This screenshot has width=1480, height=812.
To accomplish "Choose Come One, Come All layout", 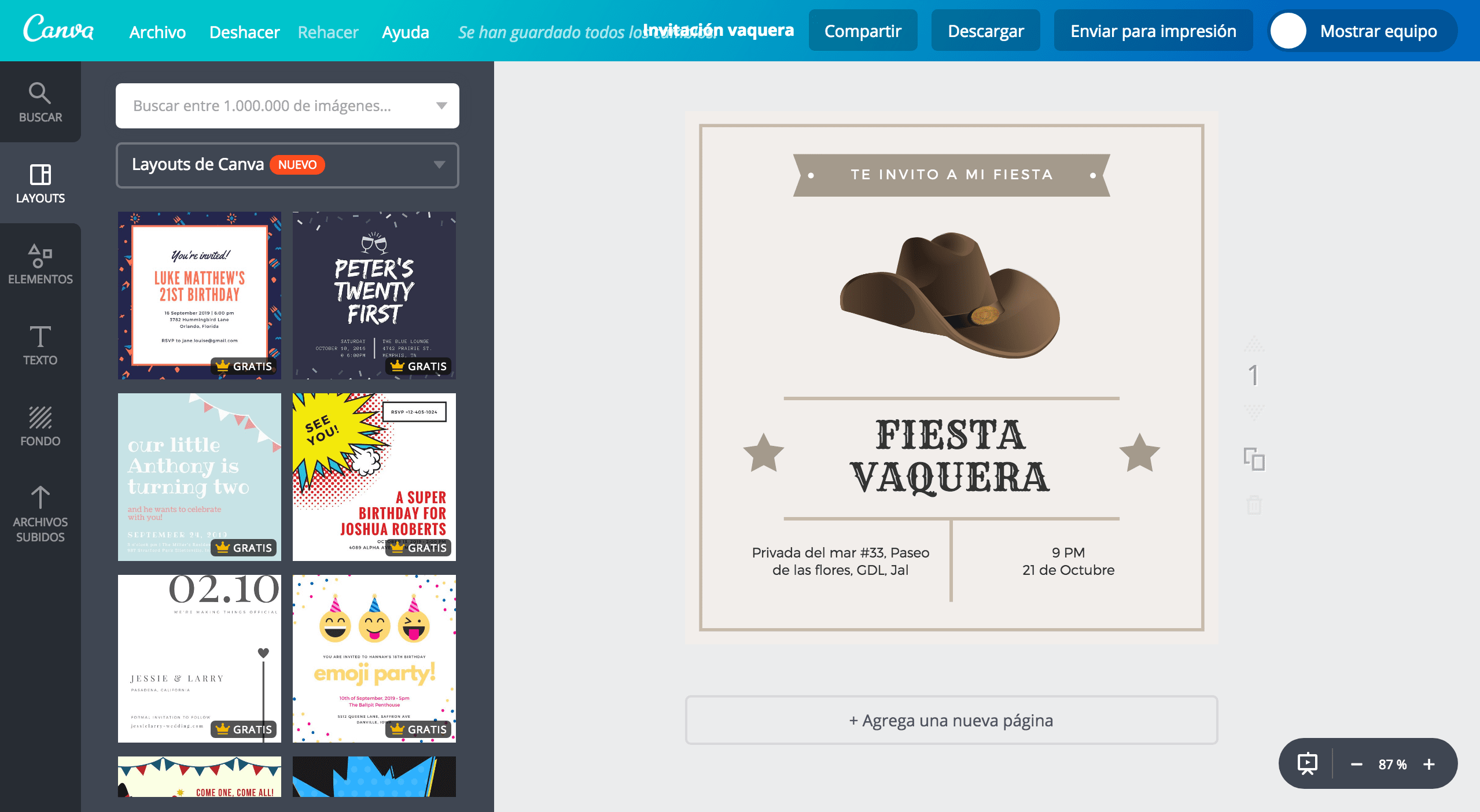I will coord(200,777).
